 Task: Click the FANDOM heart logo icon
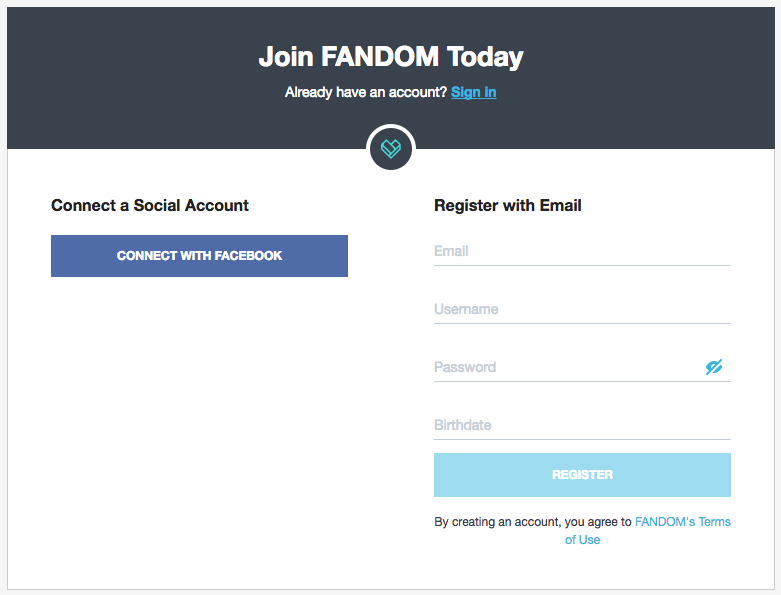tap(391, 149)
